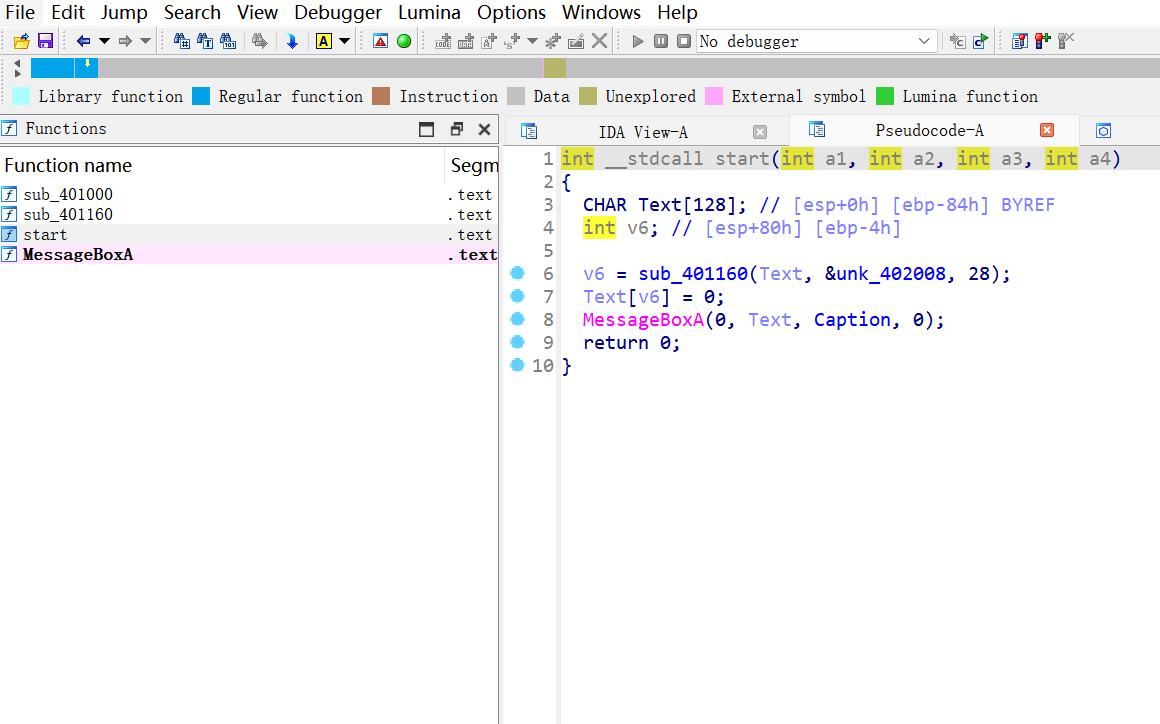Click the green circle toolbar icon
1160x724 pixels.
pyautogui.click(x=404, y=41)
